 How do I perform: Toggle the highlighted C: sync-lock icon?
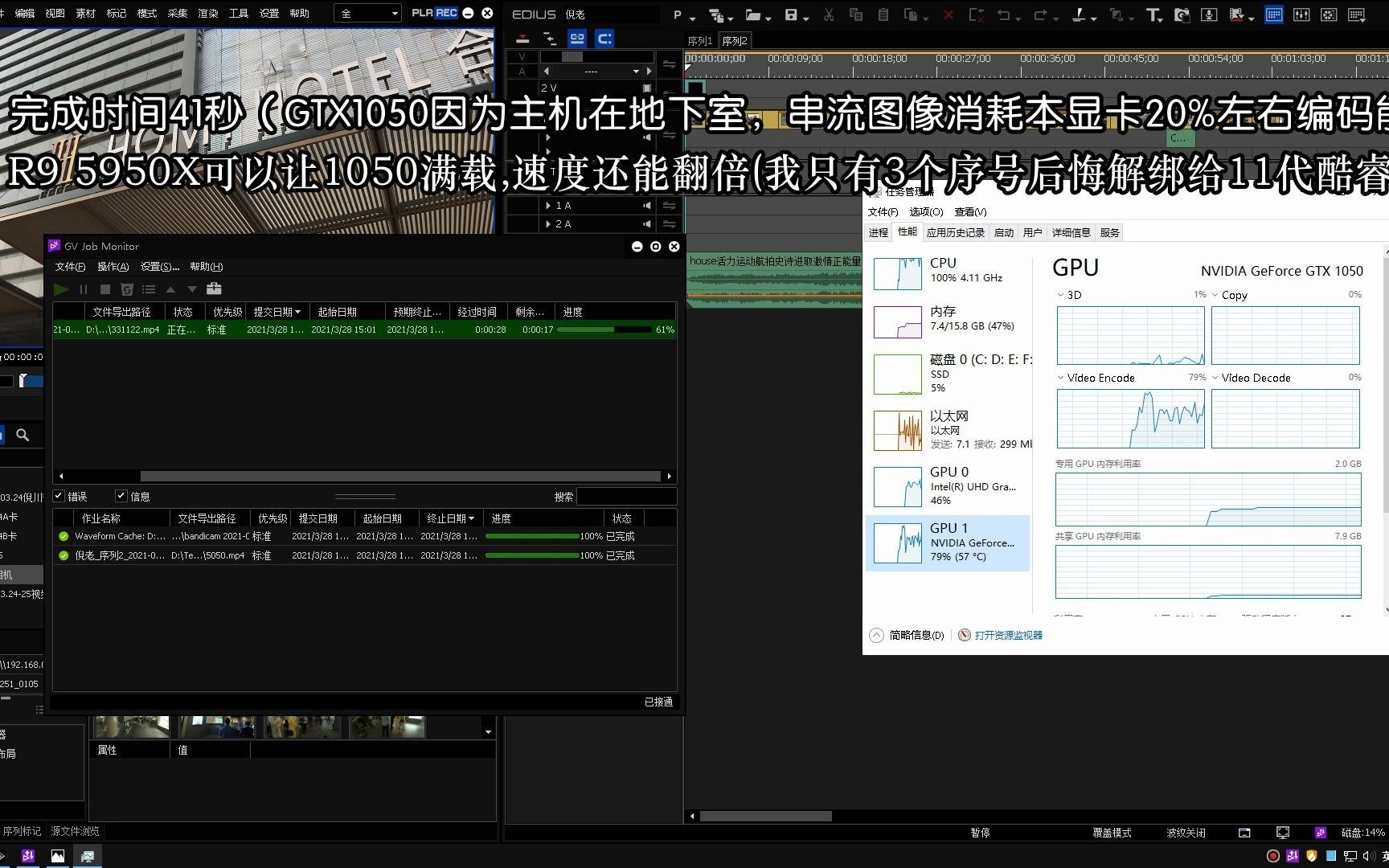[604, 38]
